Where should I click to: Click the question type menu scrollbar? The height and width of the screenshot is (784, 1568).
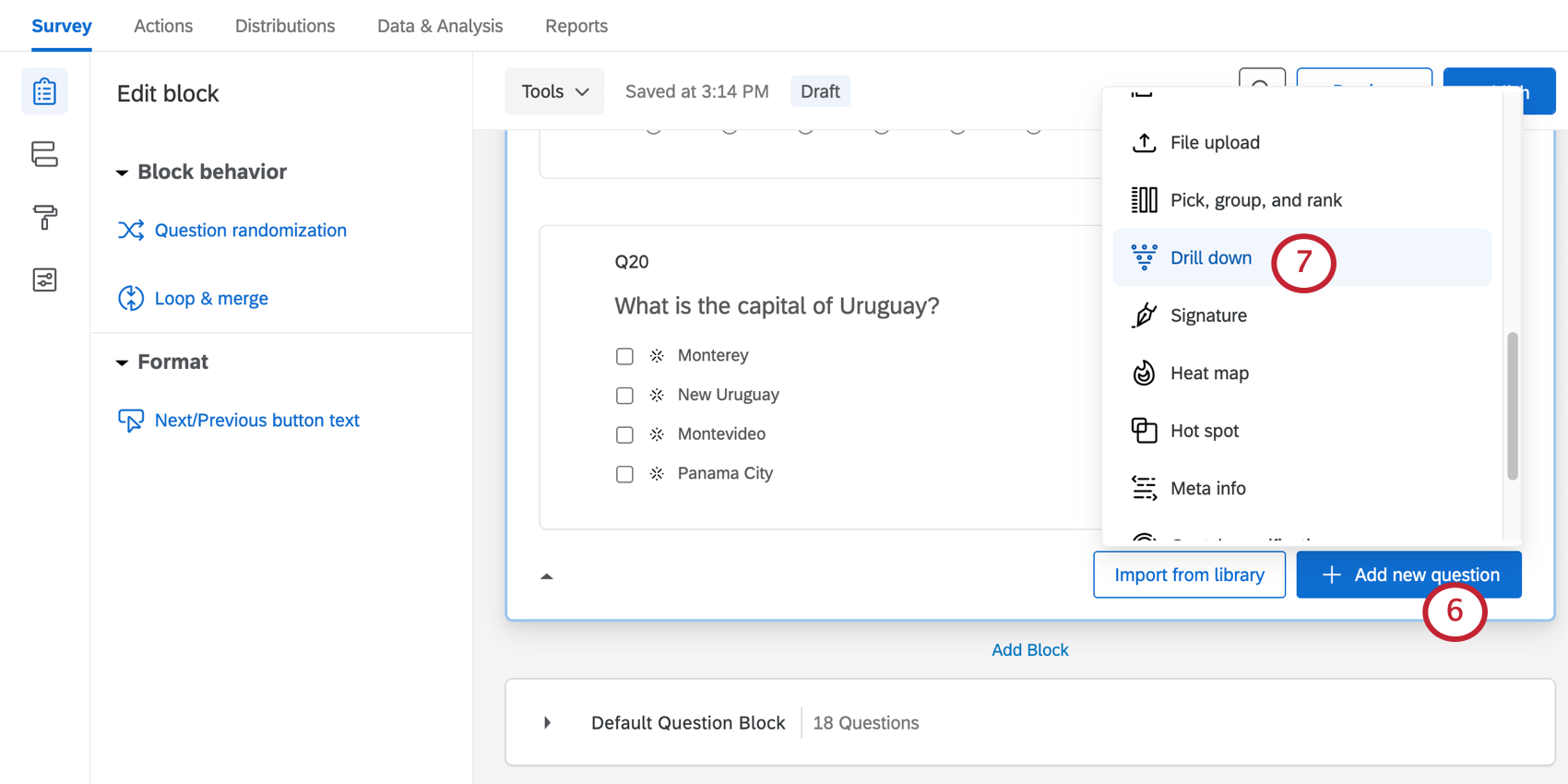tap(1512, 406)
